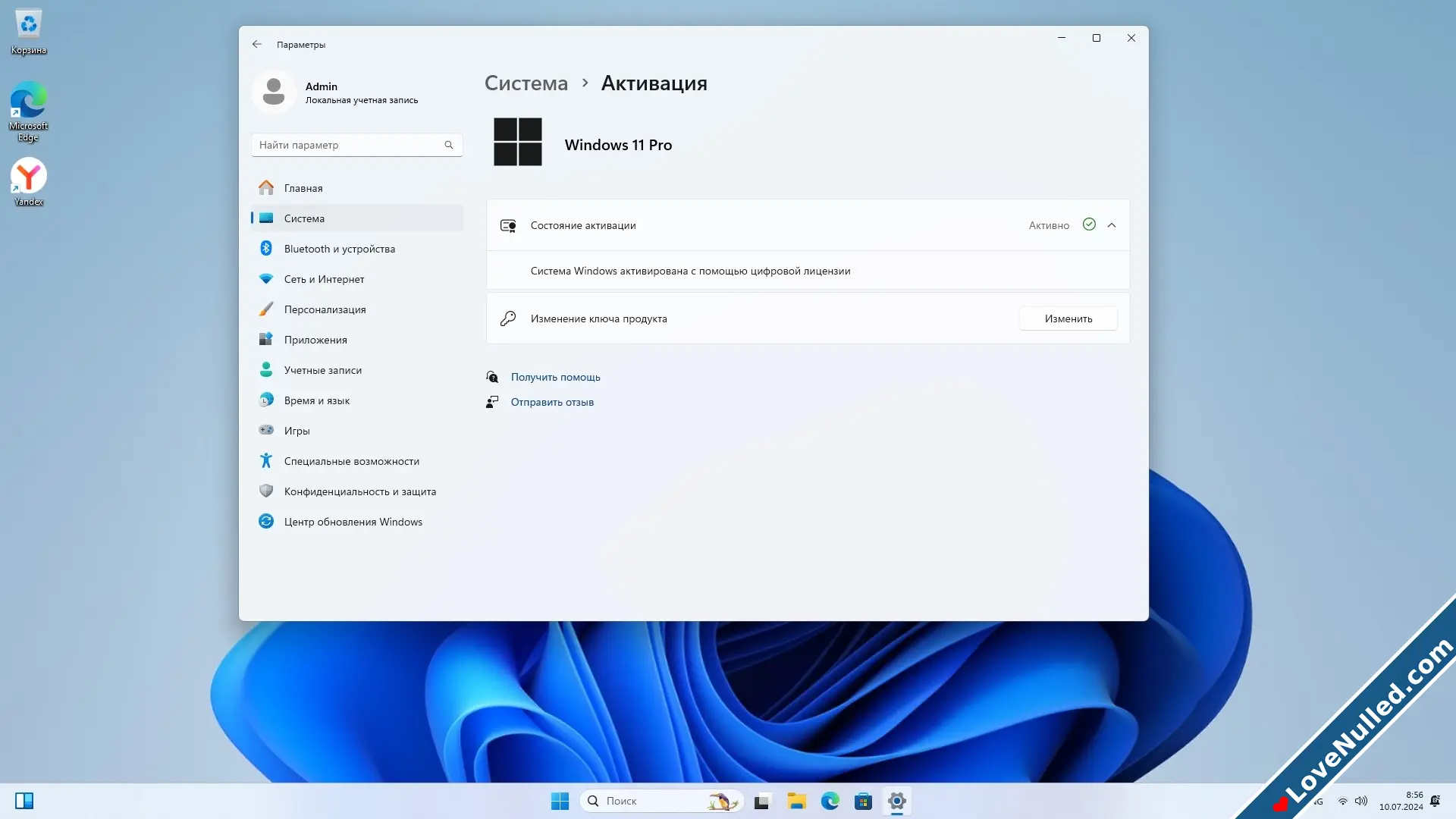Open the widgets button on taskbar

click(x=24, y=801)
